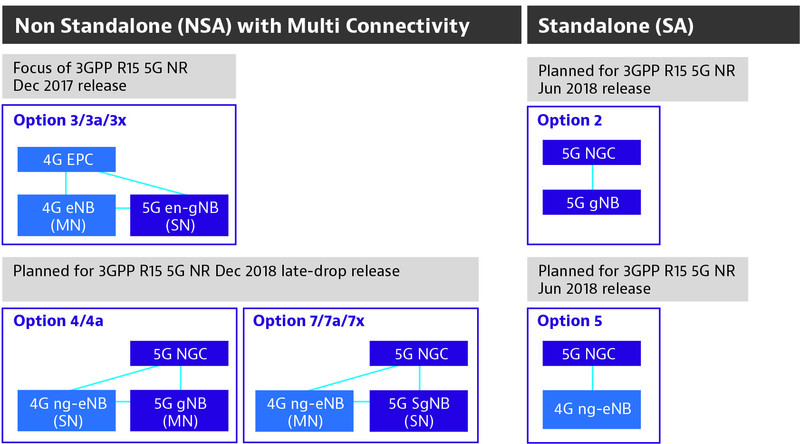Click the Option 4/4a heading
This screenshot has height=444, width=800.
pyautogui.click(x=58, y=321)
